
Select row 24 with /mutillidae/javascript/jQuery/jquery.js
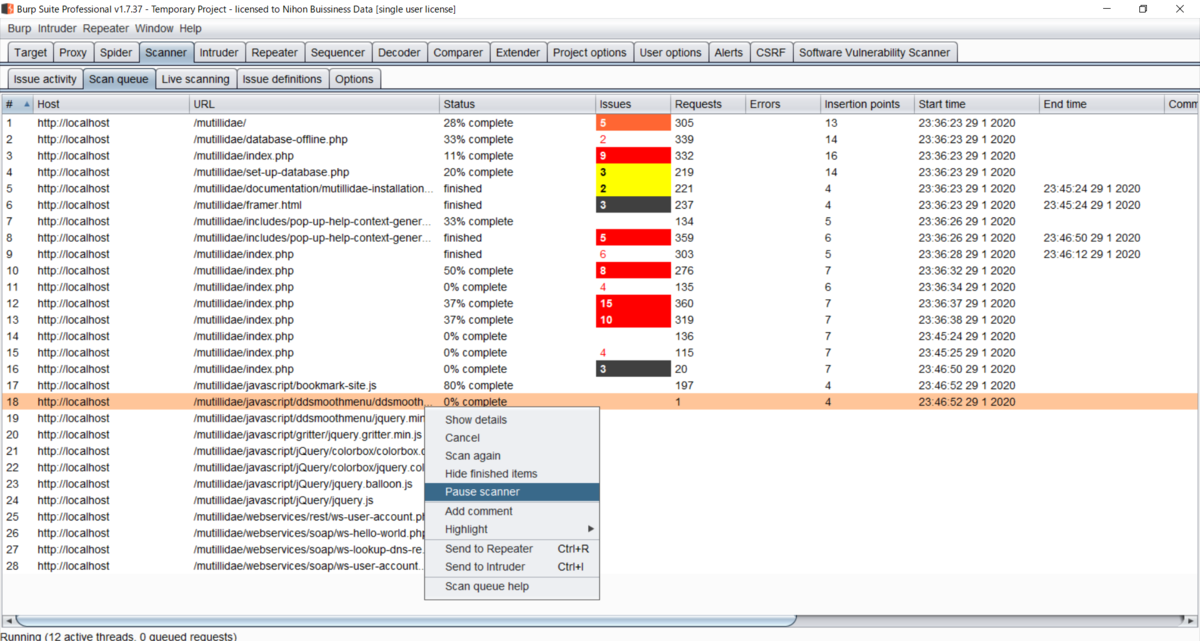tap(600, 500)
